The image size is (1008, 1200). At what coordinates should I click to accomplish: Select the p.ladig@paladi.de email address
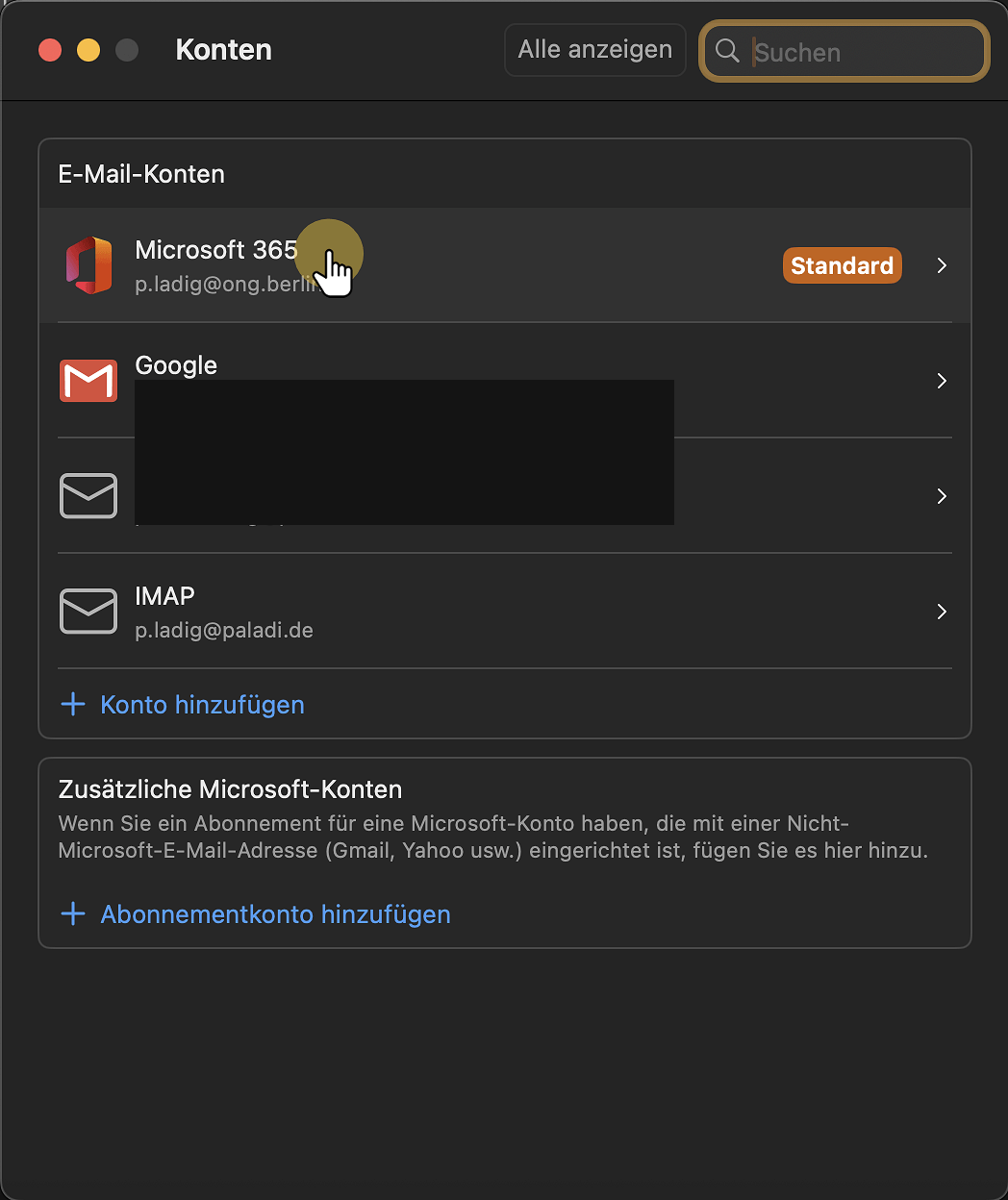[224, 631]
